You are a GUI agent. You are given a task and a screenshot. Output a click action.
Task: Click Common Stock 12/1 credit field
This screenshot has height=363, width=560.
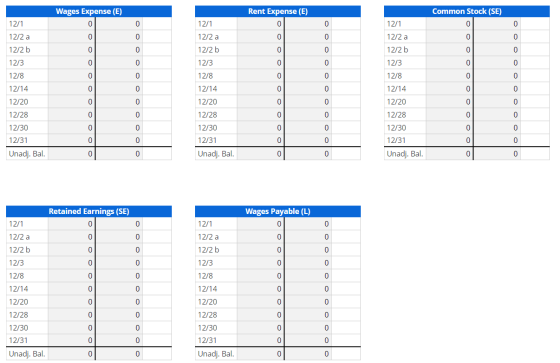[x=497, y=24]
